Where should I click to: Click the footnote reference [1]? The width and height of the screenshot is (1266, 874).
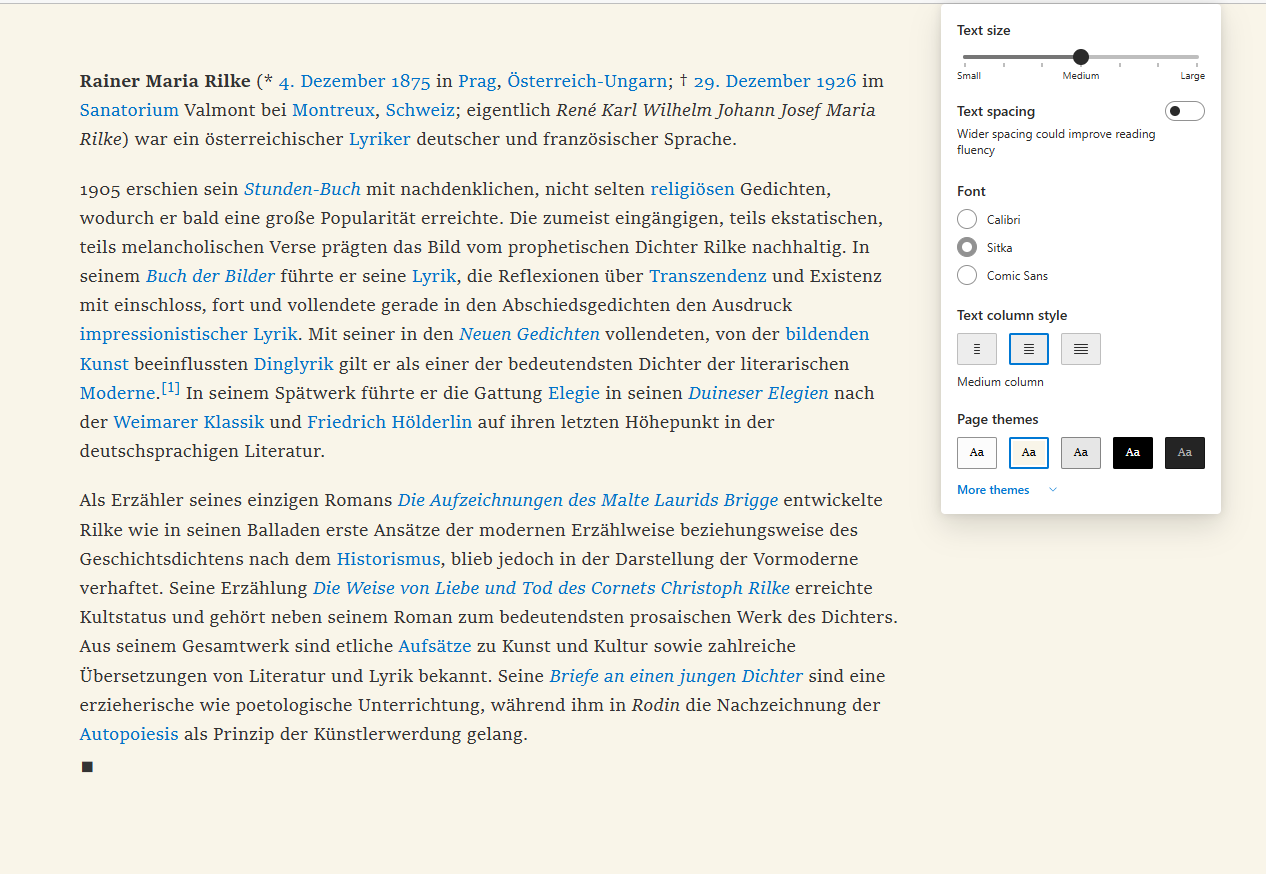click(x=171, y=388)
